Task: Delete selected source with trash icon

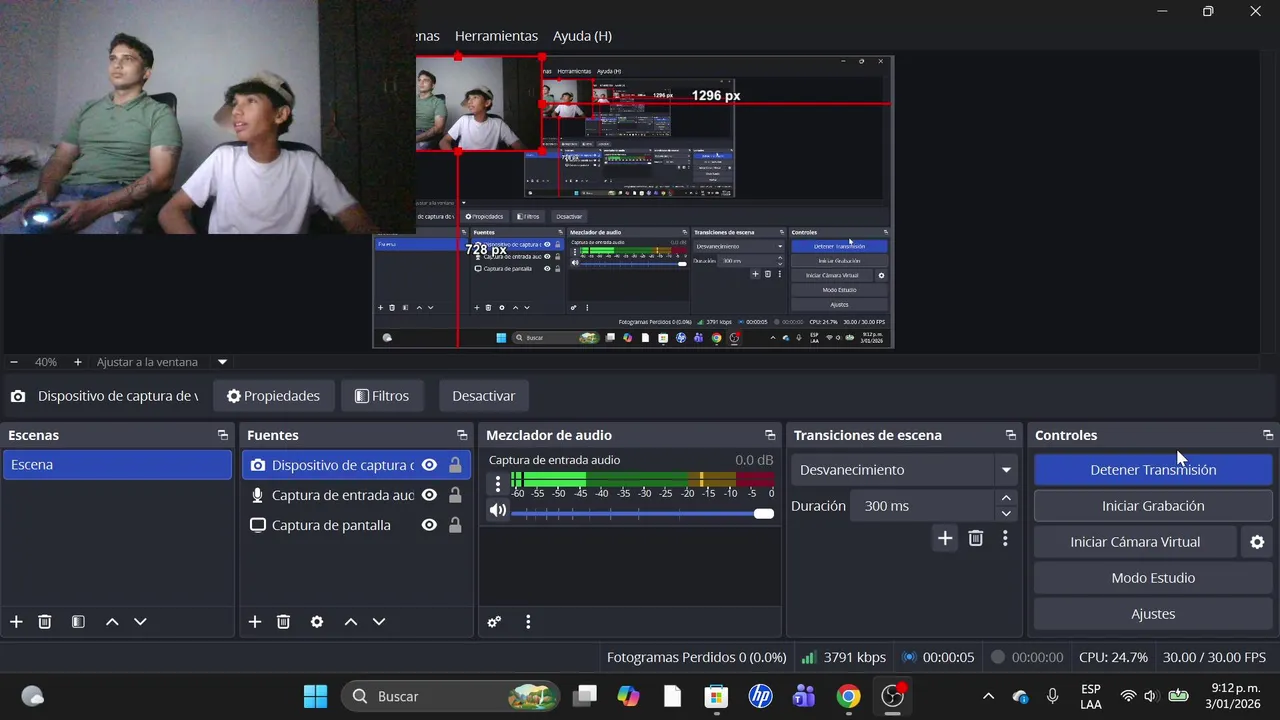Action: pyautogui.click(x=283, y=622)
